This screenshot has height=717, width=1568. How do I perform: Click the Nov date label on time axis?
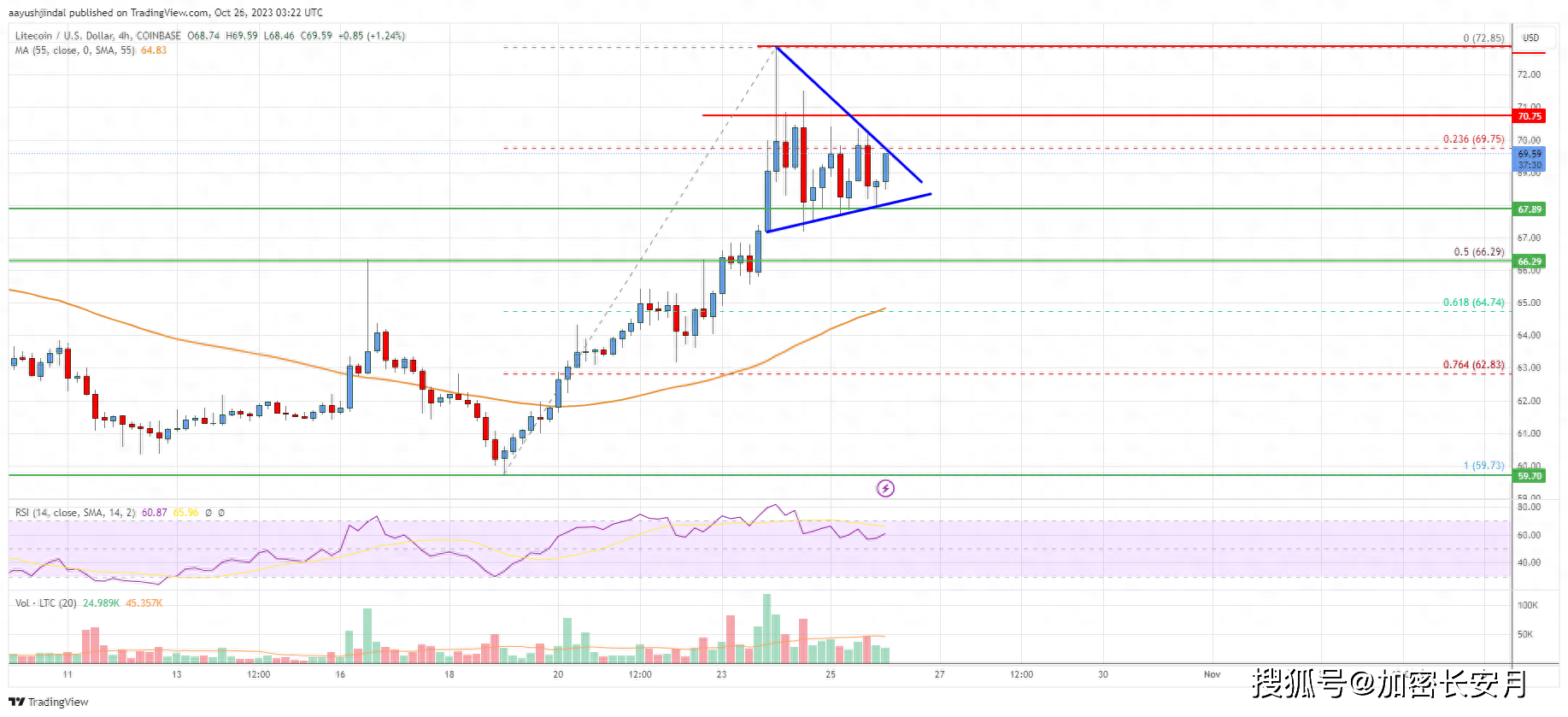[1212, 674]
